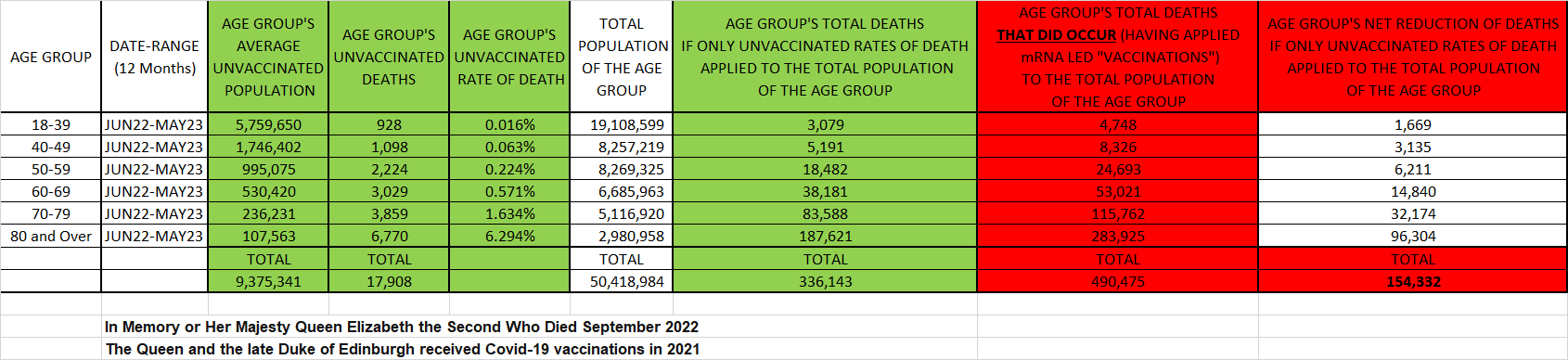Select age group cell 60-69
The image size is (1568, 360).
[51, 191]
